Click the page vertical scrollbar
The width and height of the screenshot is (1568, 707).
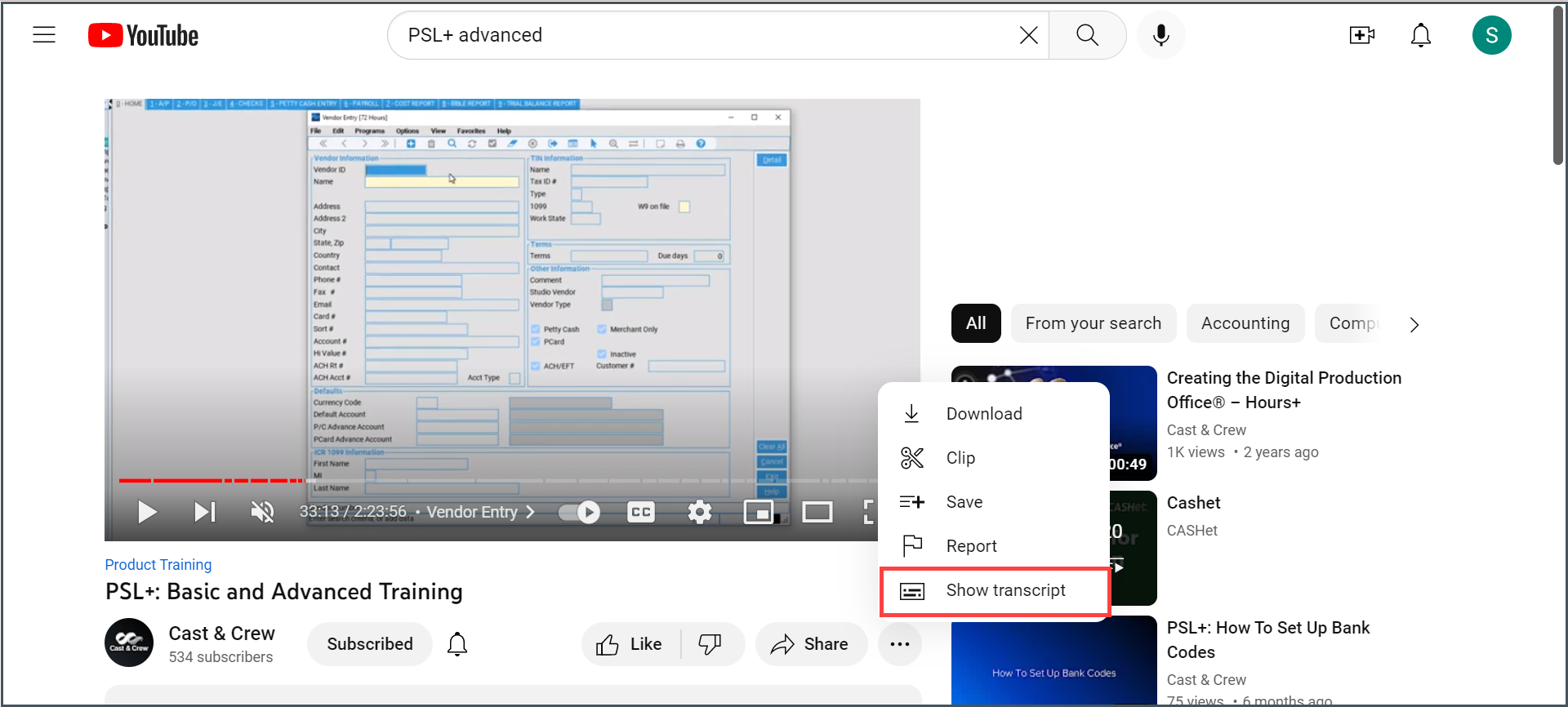pyautogui.click(x=1559, y=86)
